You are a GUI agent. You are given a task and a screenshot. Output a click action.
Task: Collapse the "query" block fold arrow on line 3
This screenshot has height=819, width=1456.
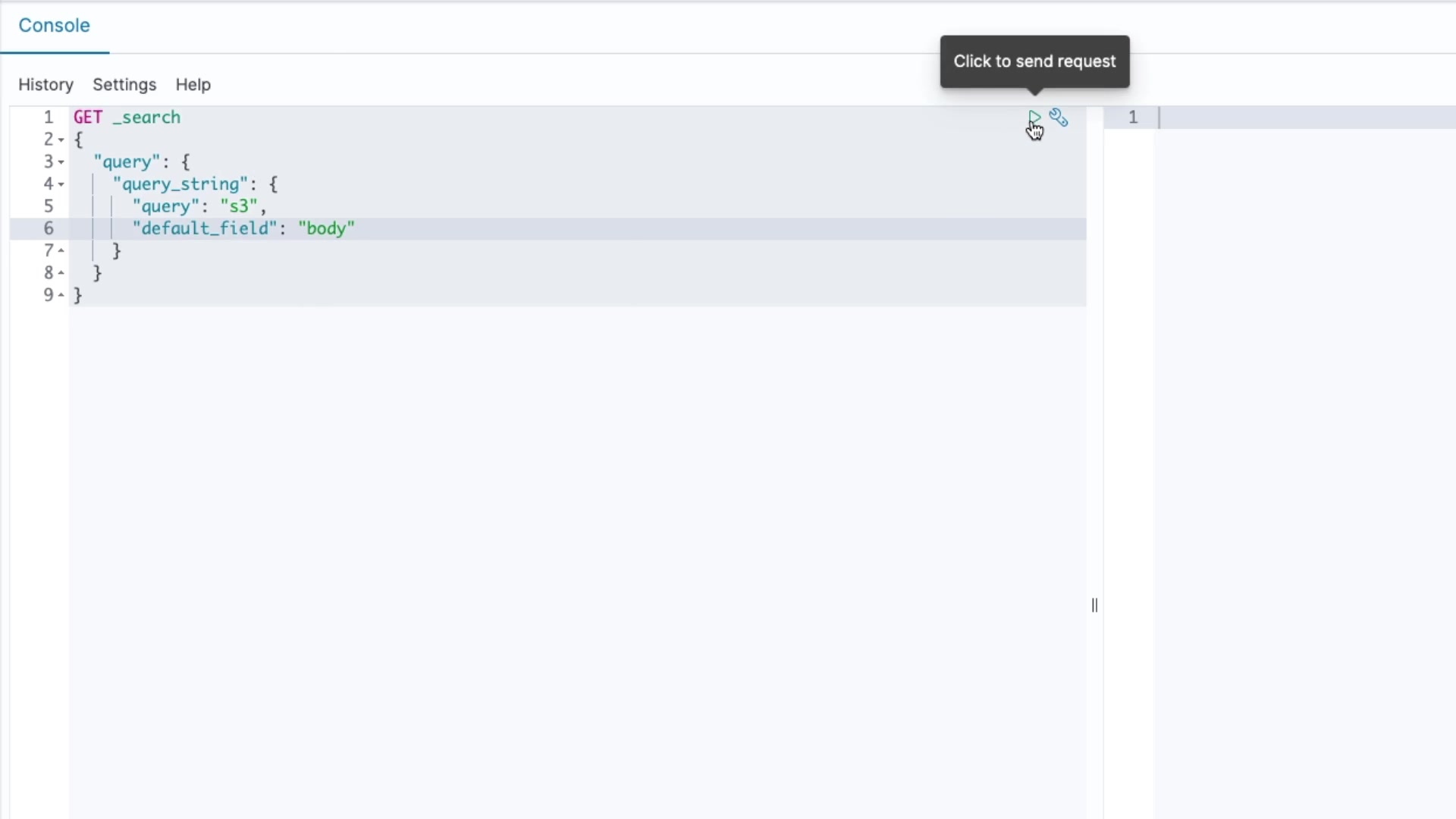click(x=61, y=162)
